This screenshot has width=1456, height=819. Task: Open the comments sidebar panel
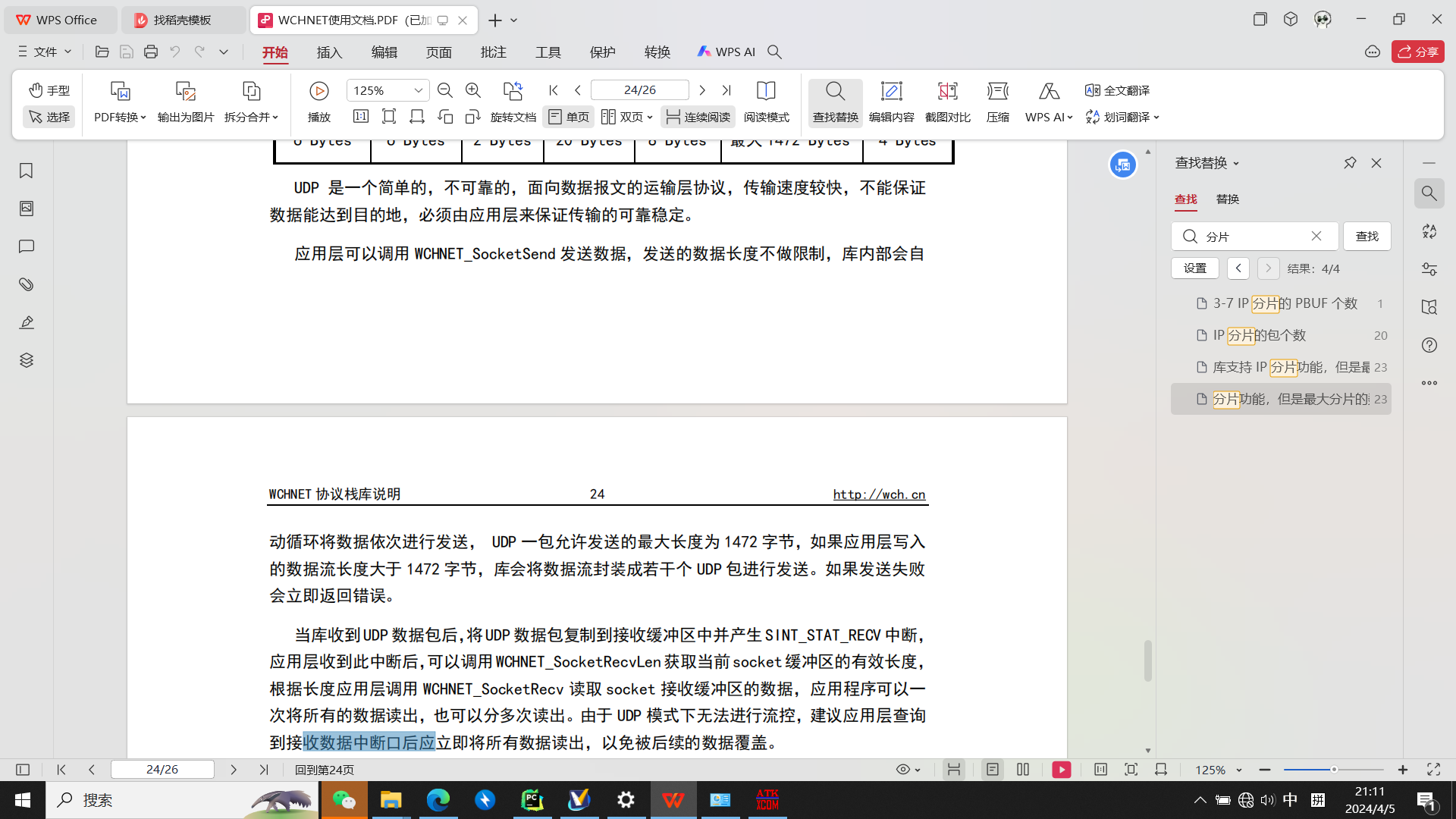(27, 246)
